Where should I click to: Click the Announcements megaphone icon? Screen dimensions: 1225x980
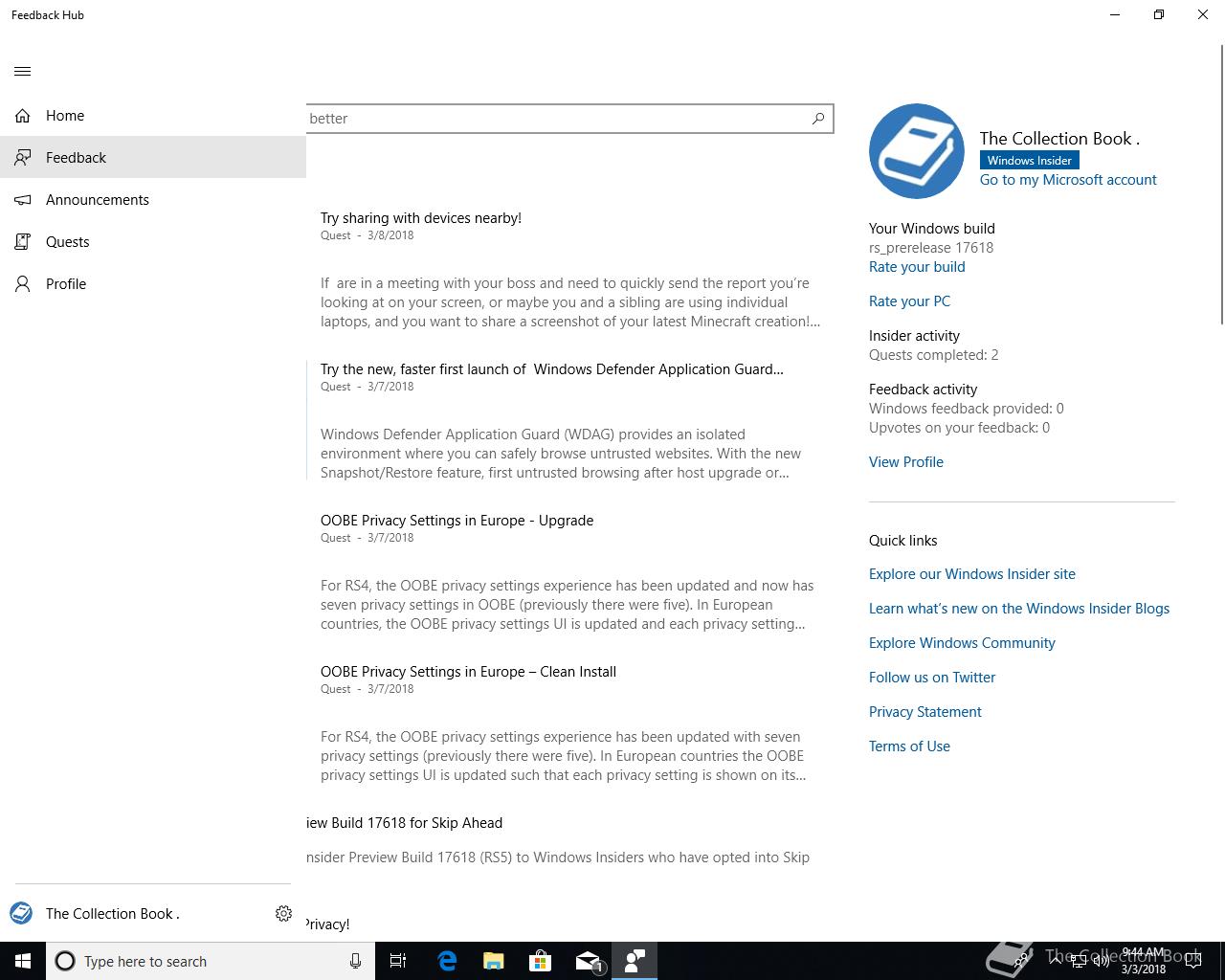pyautogui.click(x=23, y=200)
